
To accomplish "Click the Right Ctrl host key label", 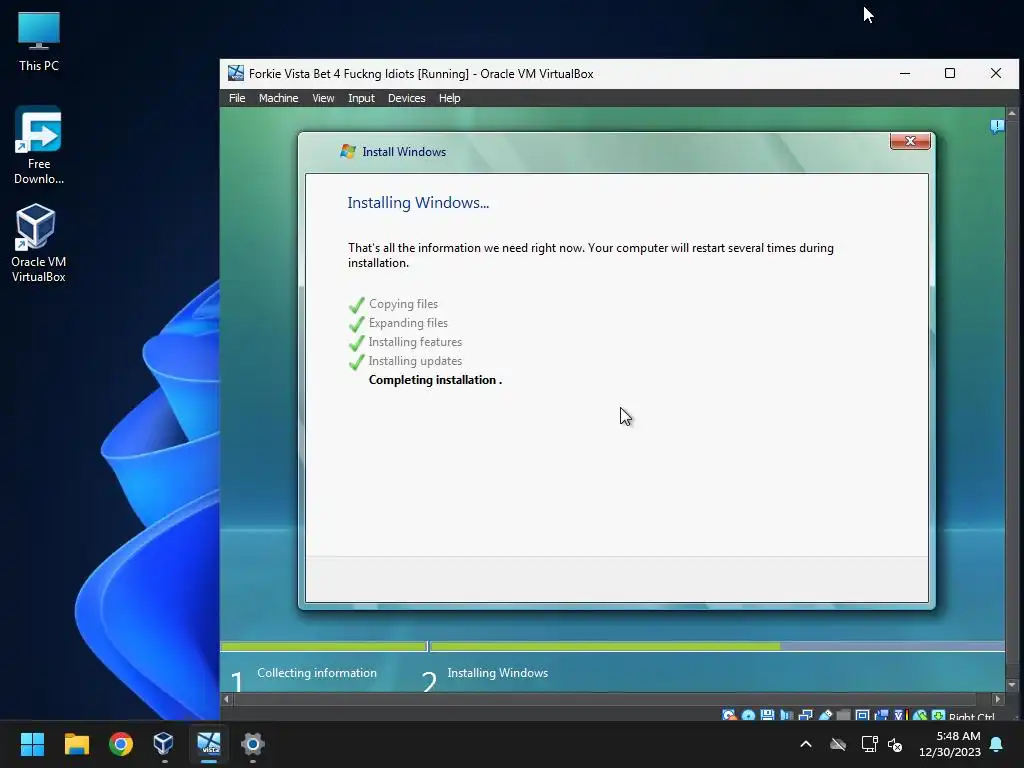I will click(x=972, y=716).
